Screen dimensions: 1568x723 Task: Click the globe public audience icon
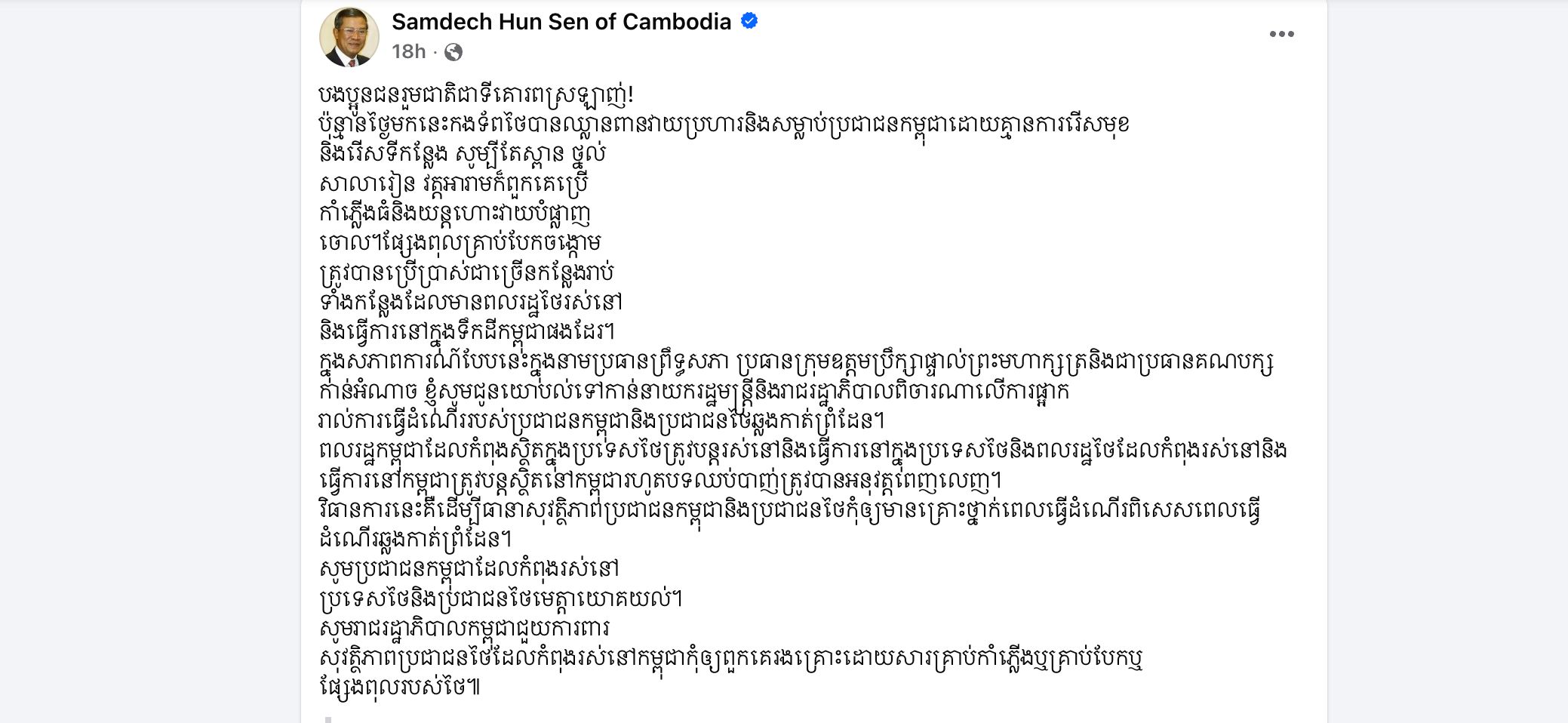453,51
